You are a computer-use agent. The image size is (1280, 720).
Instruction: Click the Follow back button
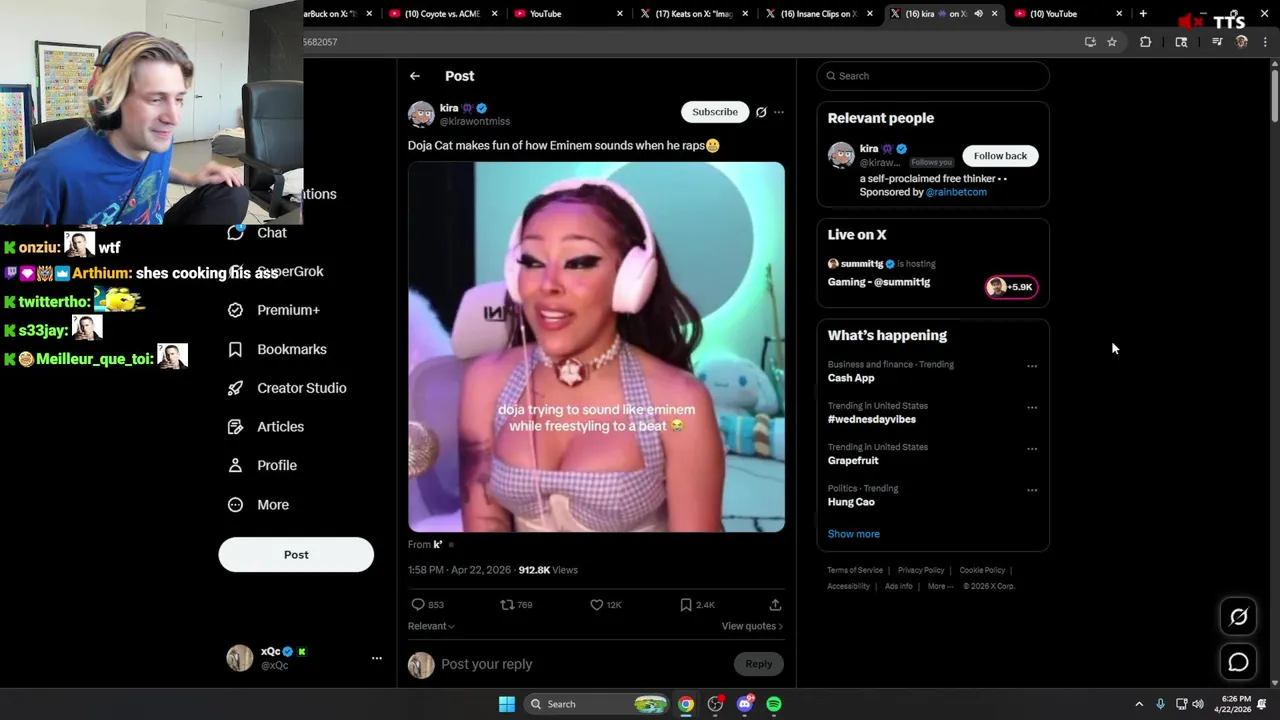point(1000,156)
